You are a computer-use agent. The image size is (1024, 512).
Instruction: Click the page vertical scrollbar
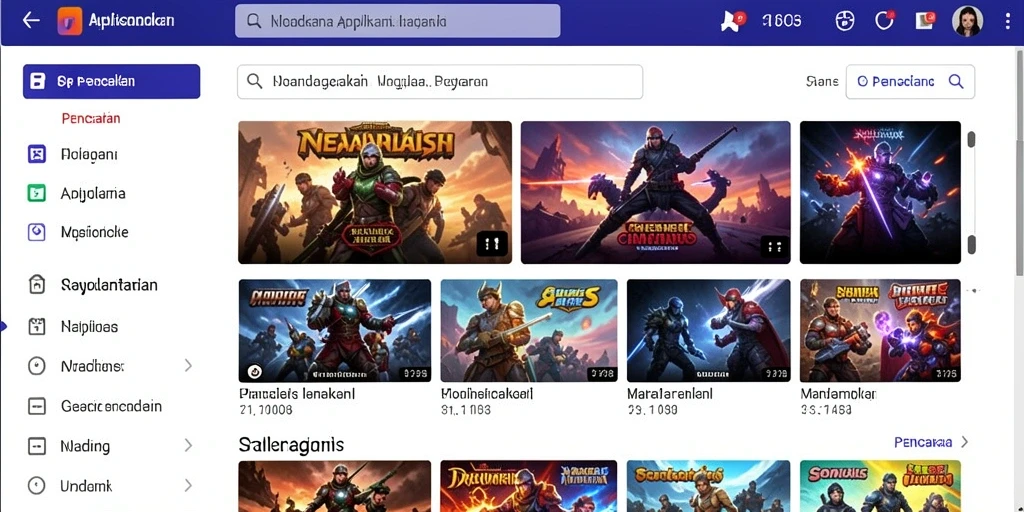(x=1019, y=163)
